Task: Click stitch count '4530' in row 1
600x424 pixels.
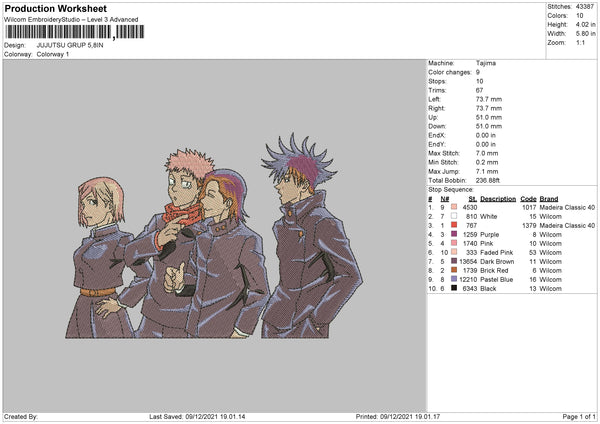Action: [470, 207]
